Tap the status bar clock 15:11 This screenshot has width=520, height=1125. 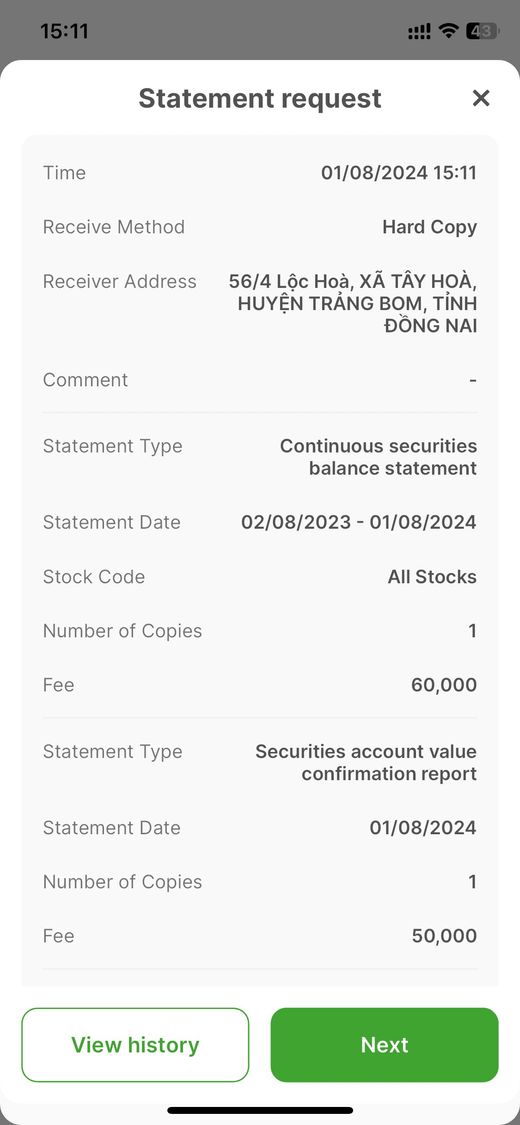pos(64,31)
